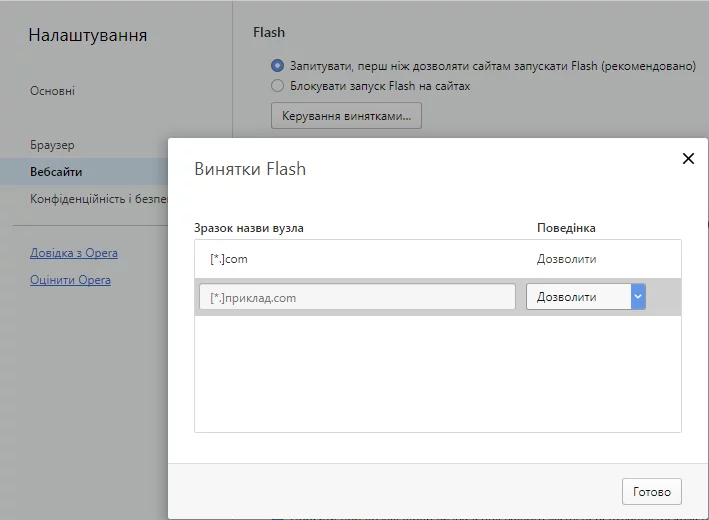Viewport: 709px width, 520px height.
Task: Select the [*.]com exception entry
Action: 229,259
